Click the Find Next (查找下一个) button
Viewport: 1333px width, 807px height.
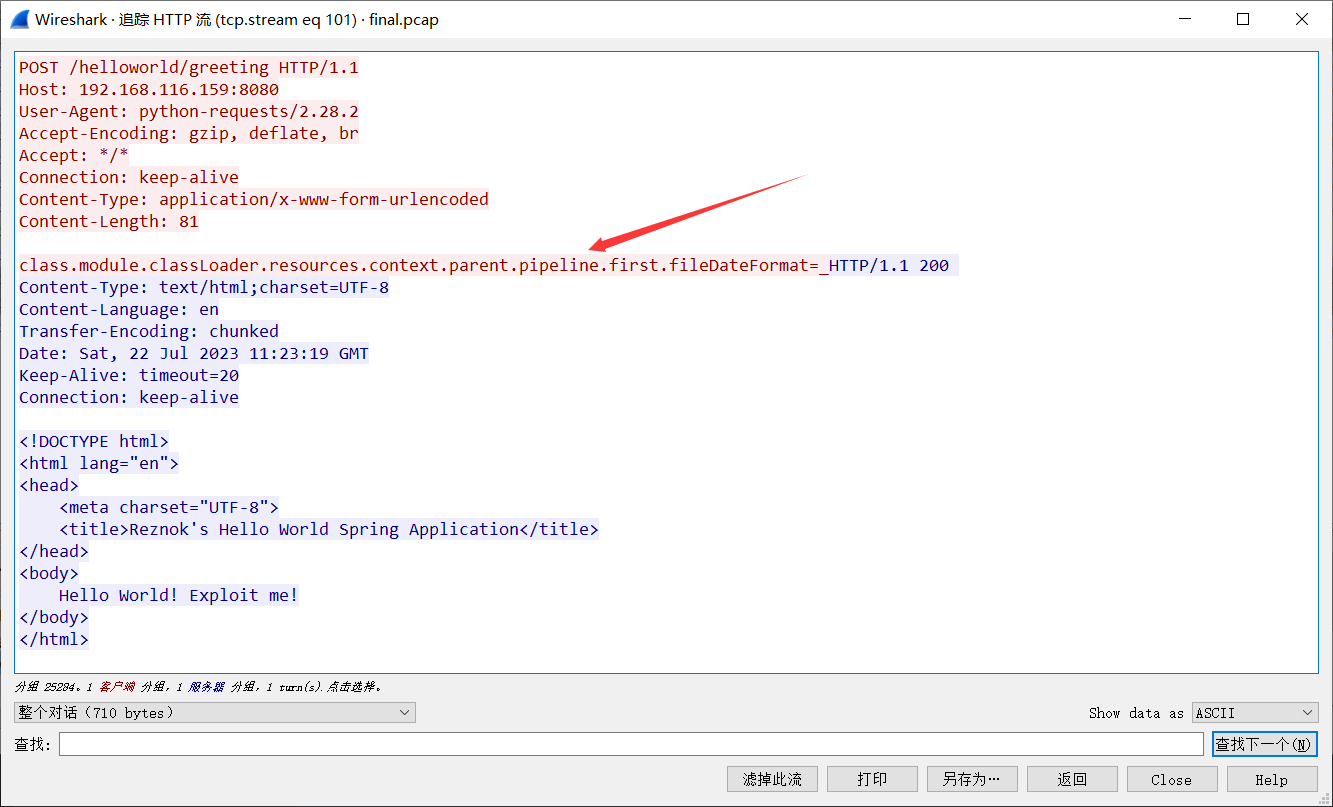tap(1265, 744)
